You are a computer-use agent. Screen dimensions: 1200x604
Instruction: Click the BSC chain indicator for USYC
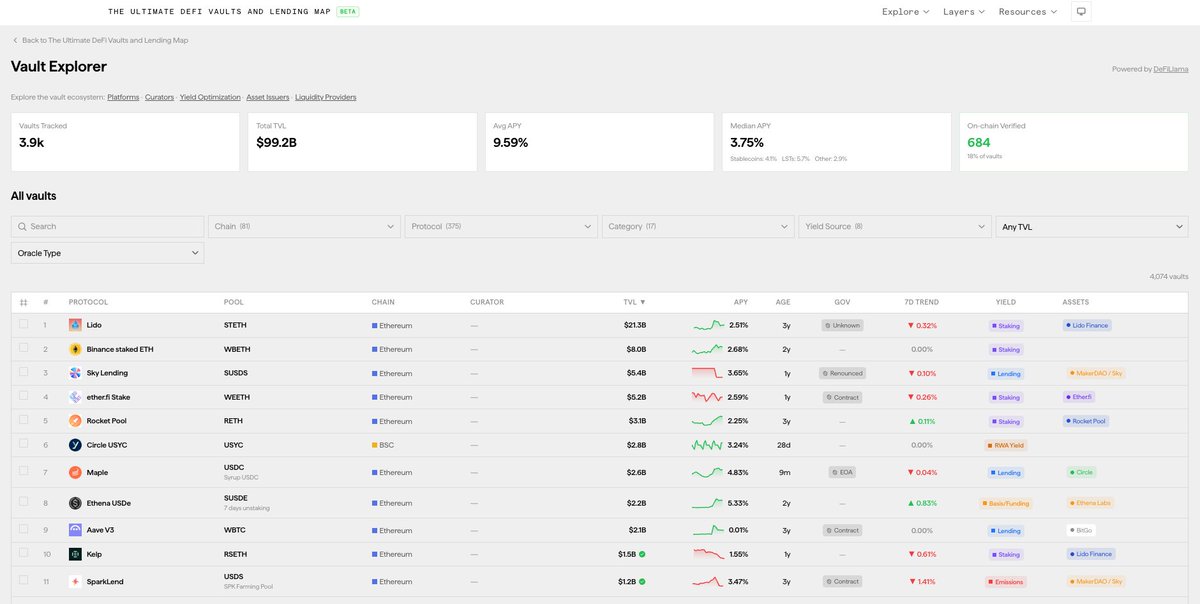[x=383, y=445]
